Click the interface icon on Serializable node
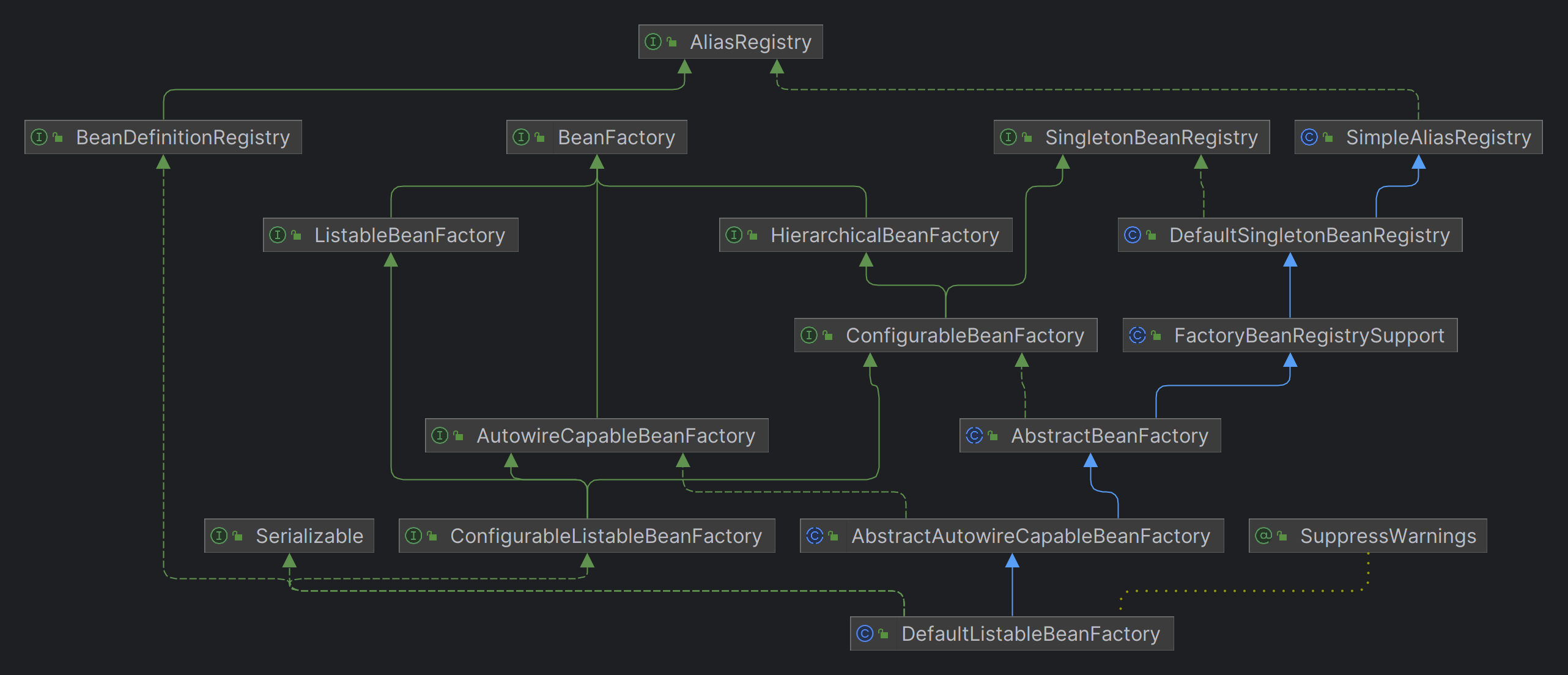The height and width of the screenshot is (675, 1568). pos(219,536)
